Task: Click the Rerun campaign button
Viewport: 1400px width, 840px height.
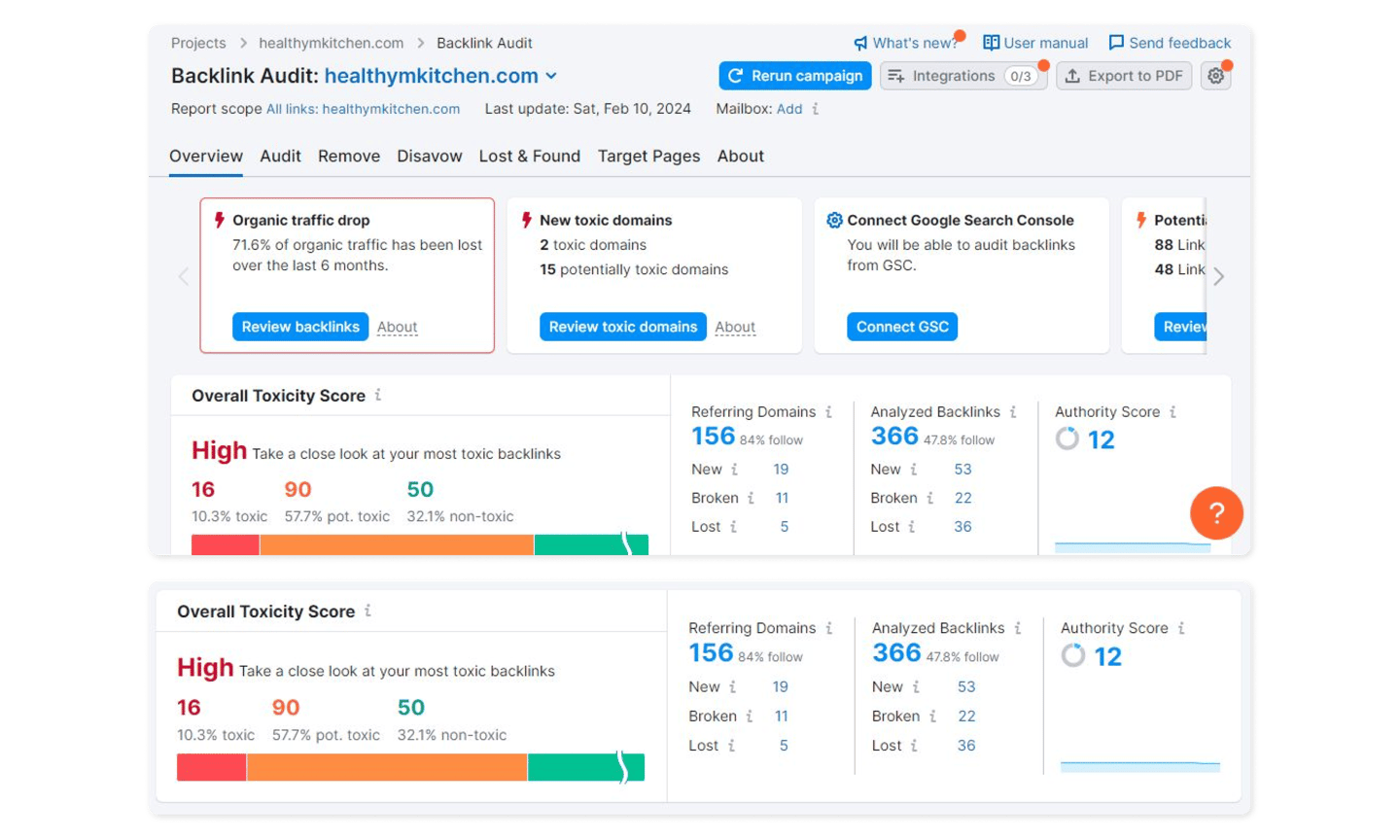Action: 795,76
